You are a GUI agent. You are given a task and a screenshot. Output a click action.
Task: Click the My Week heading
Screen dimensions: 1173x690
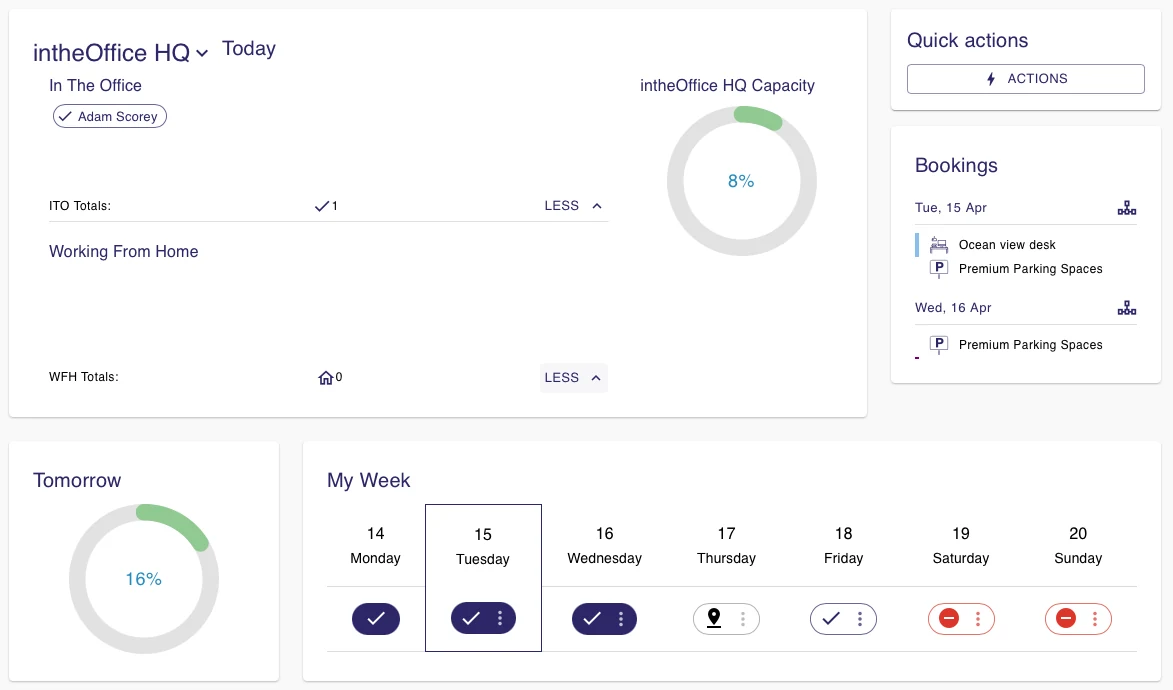tap(369, 480)
